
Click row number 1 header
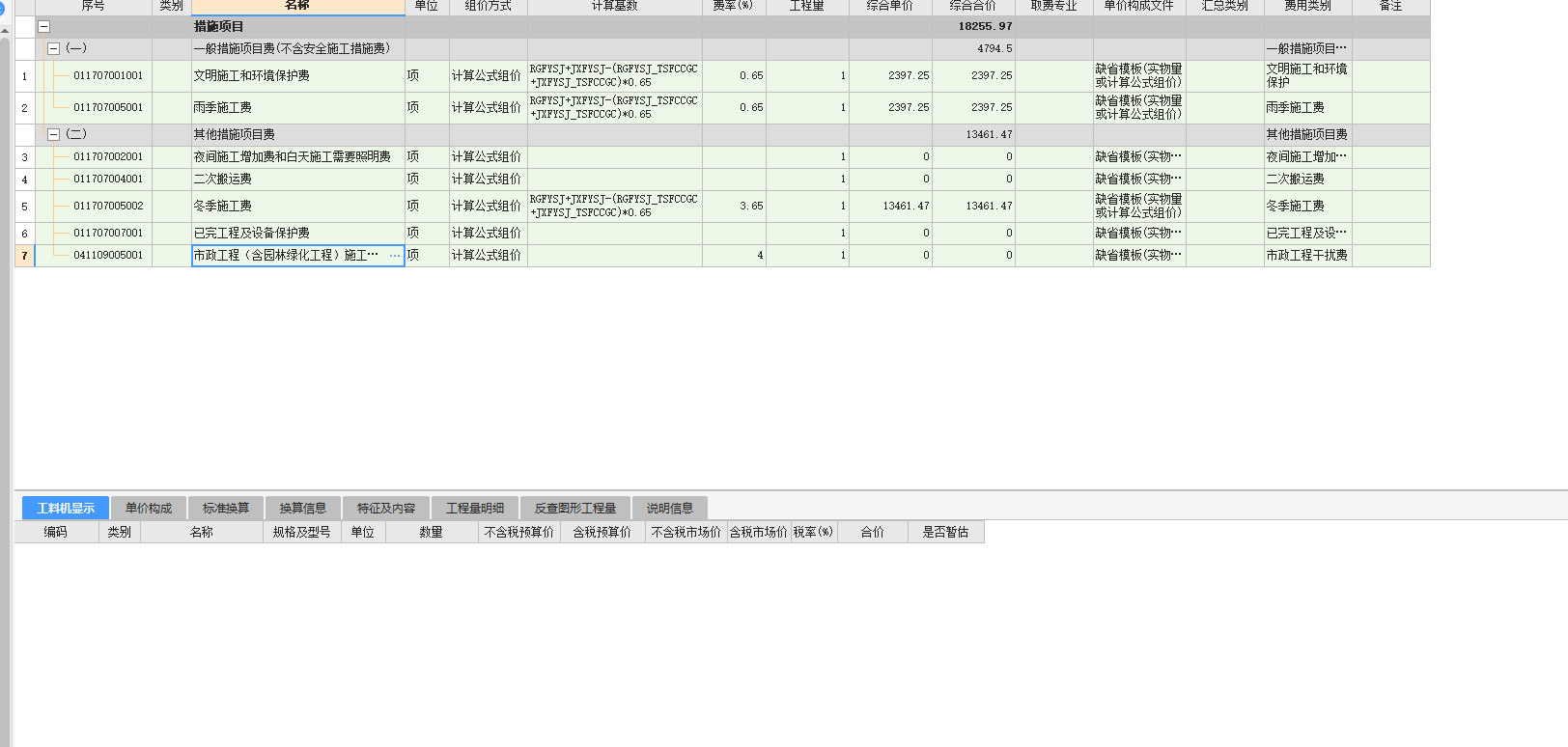click(25, 76)
